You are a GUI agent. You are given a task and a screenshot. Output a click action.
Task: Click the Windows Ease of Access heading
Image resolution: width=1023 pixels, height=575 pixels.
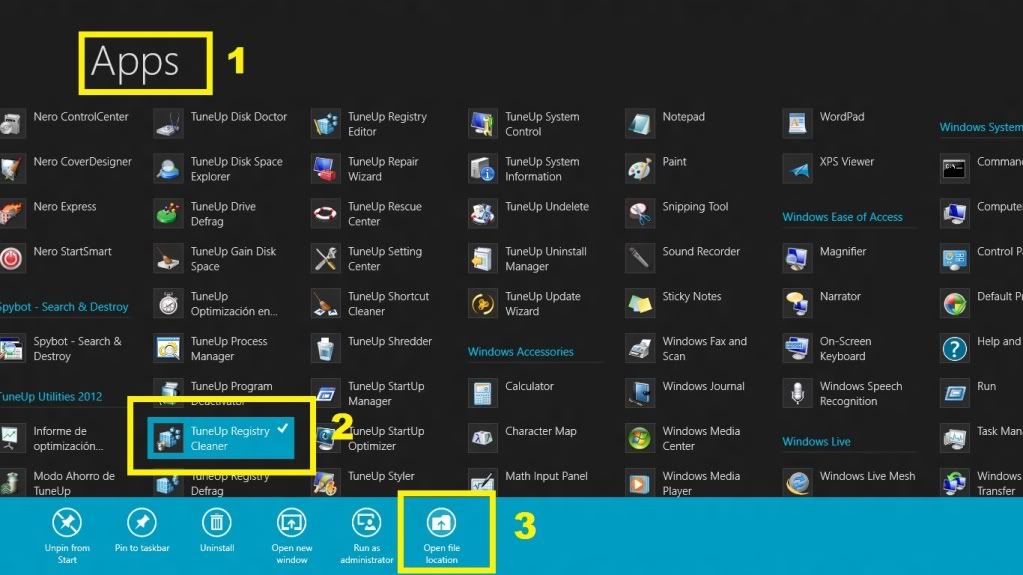[842, 217]
